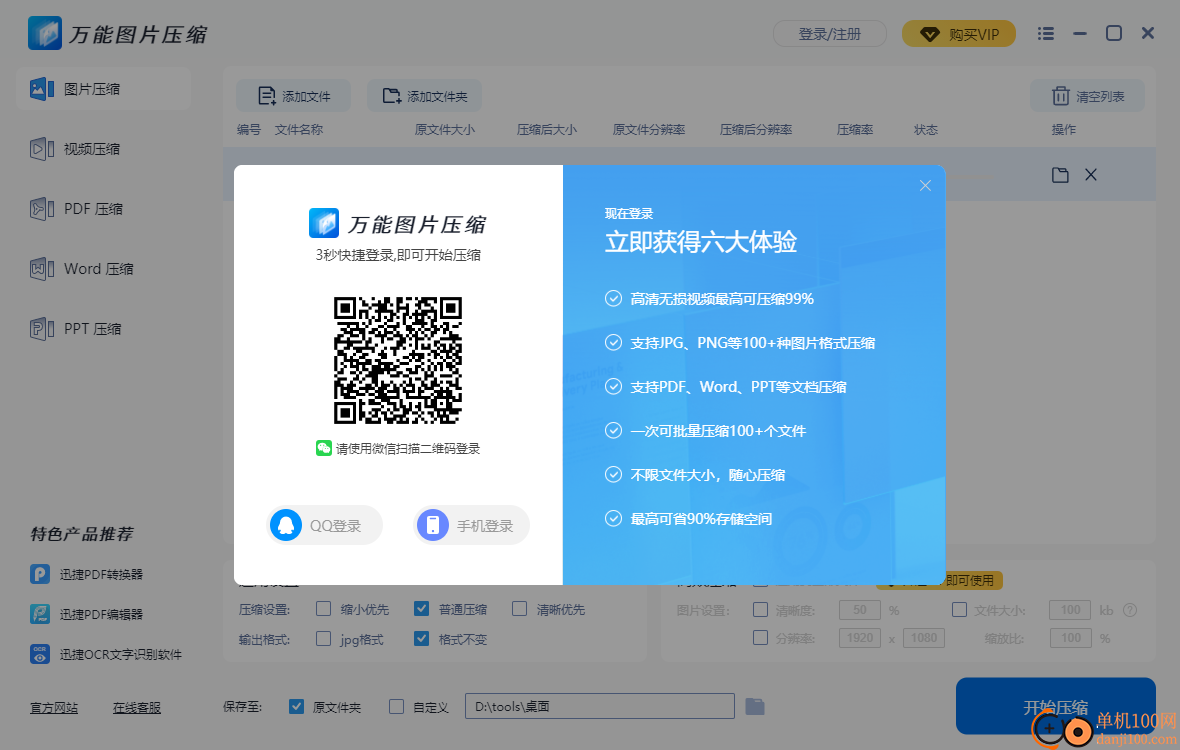The width and height of the screenshot is (1180, 750).
Task: Open 登录/注册 at top bar
Action: [829, 34]
